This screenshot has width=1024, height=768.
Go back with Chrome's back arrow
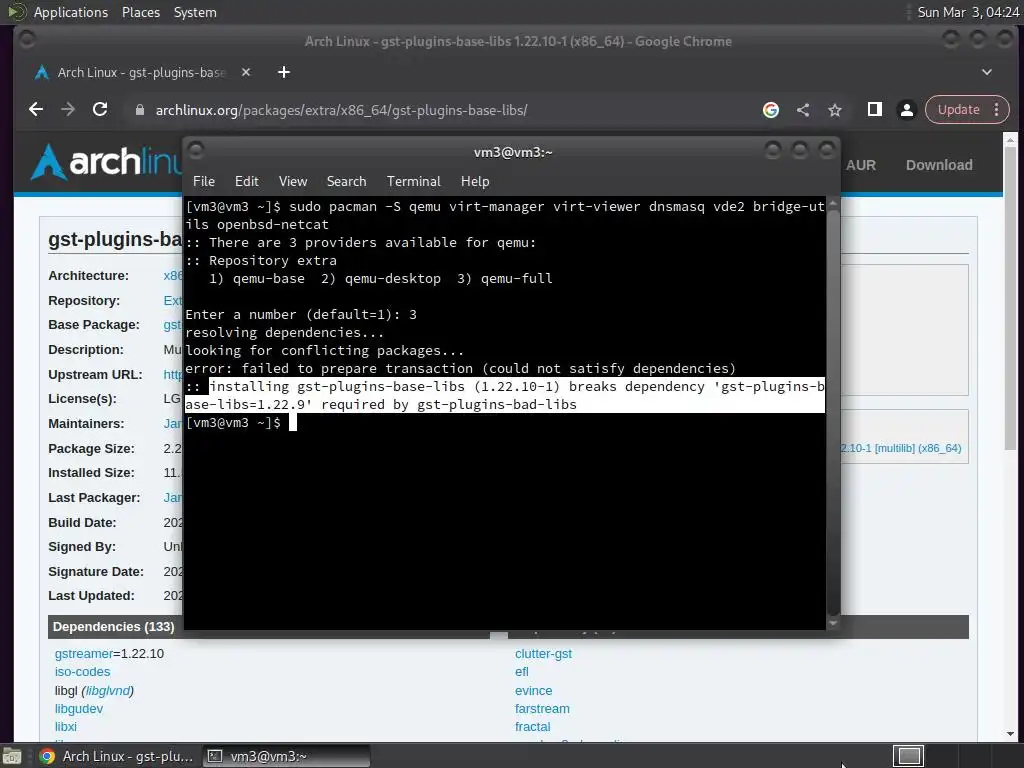pos(36,110)
